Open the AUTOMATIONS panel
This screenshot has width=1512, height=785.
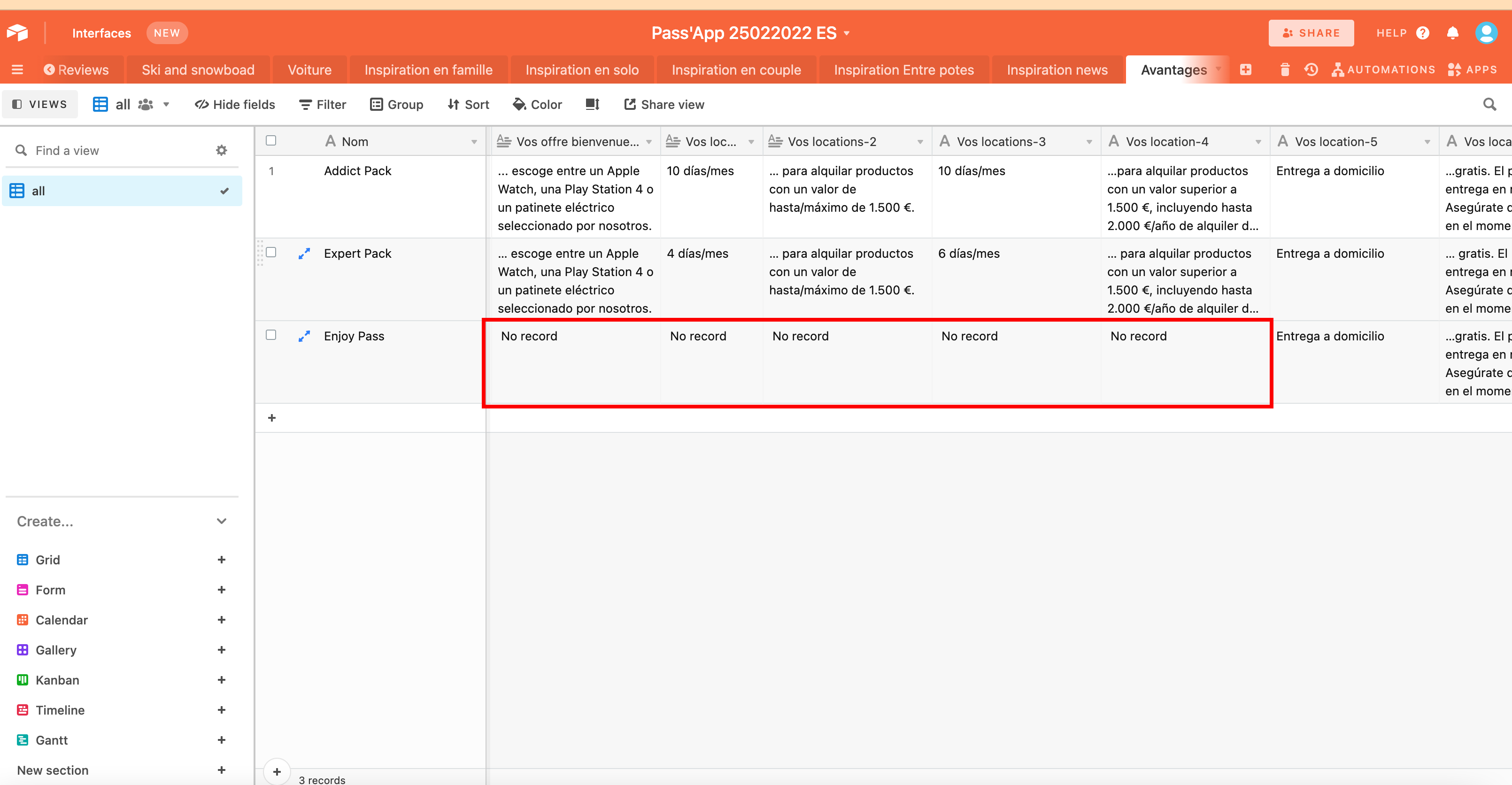[1383, 70]
